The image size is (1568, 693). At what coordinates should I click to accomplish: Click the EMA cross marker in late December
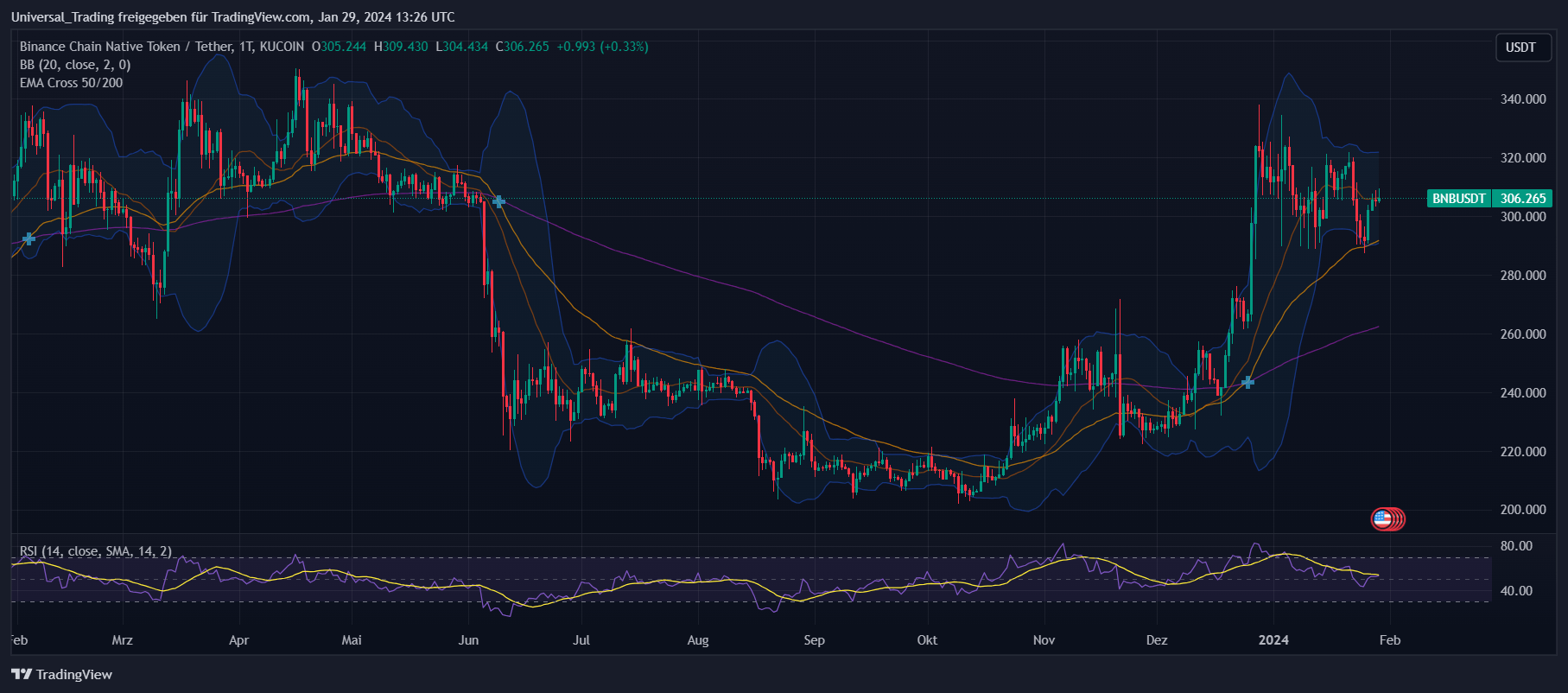tap(1247, 382)
